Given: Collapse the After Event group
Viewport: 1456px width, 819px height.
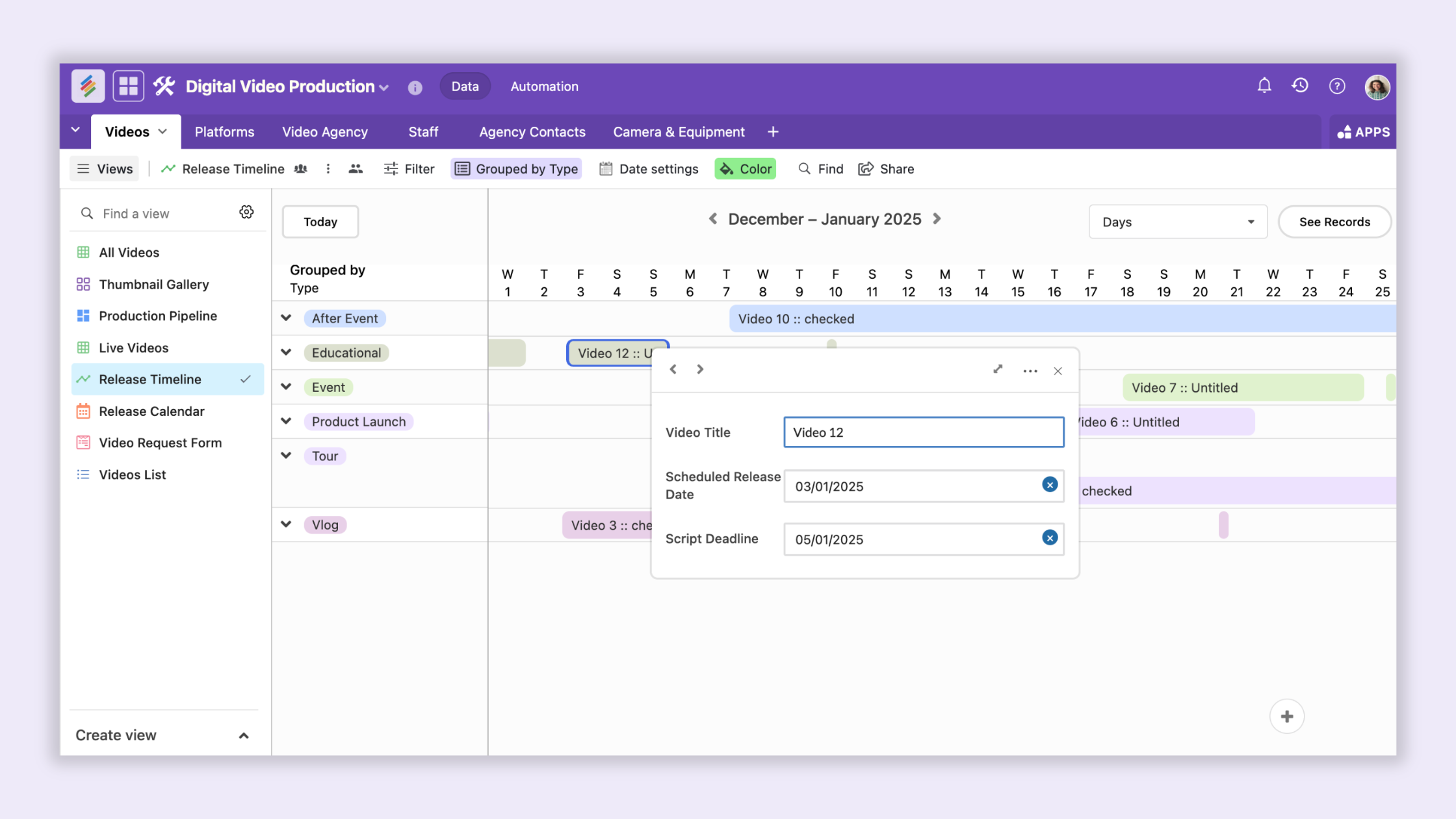Looking at the screenshot, I should (286, 318).
